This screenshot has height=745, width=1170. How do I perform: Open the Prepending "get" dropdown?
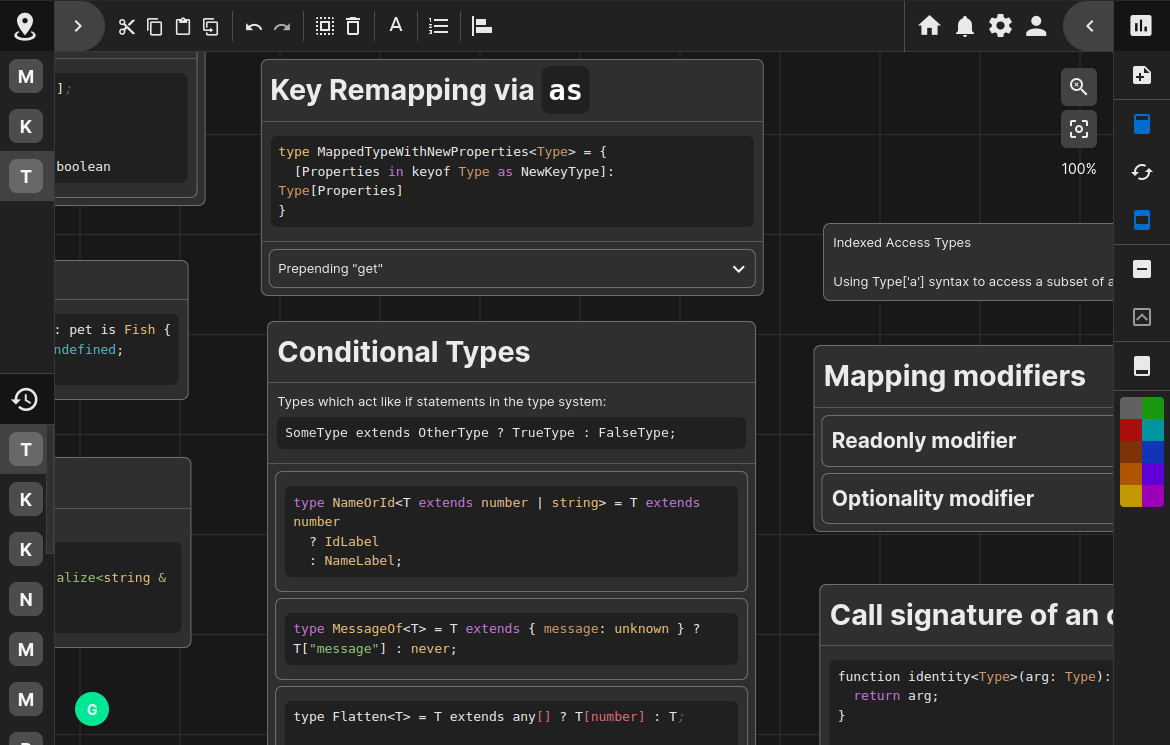click(512, 269)
